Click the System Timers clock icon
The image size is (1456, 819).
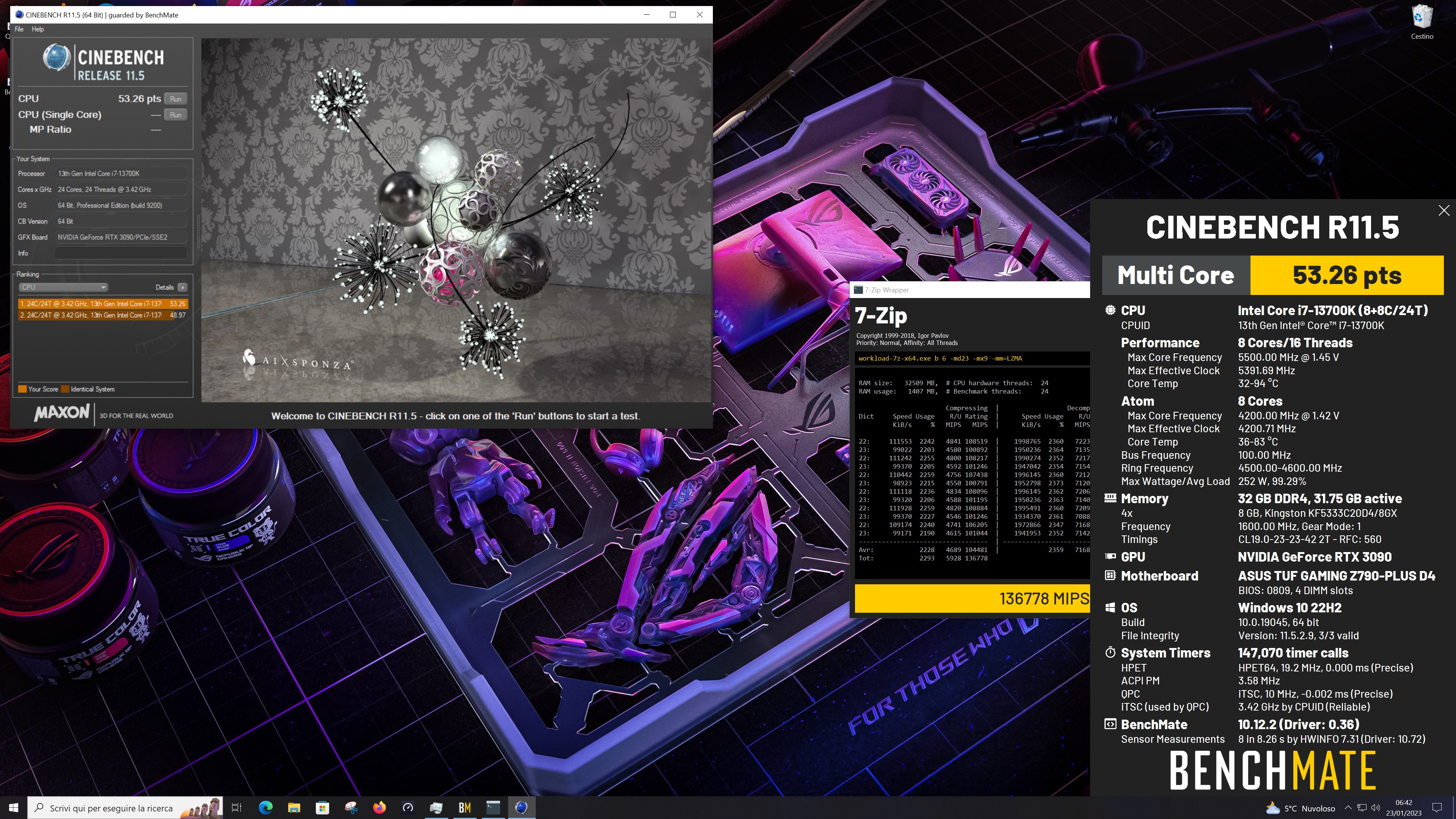pos(1110,652)
